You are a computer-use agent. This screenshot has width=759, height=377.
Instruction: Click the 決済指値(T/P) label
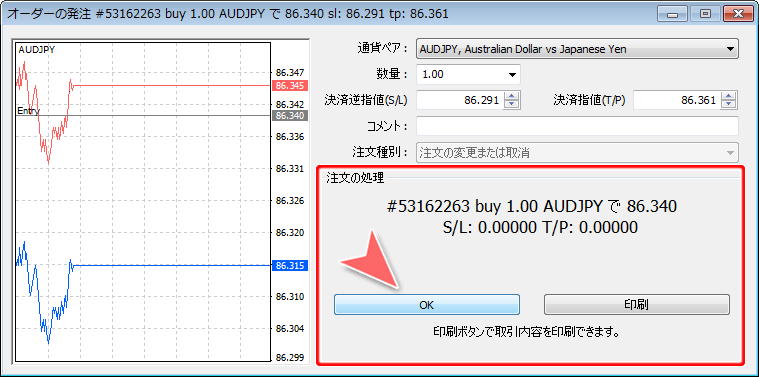(x=590, y=101)
